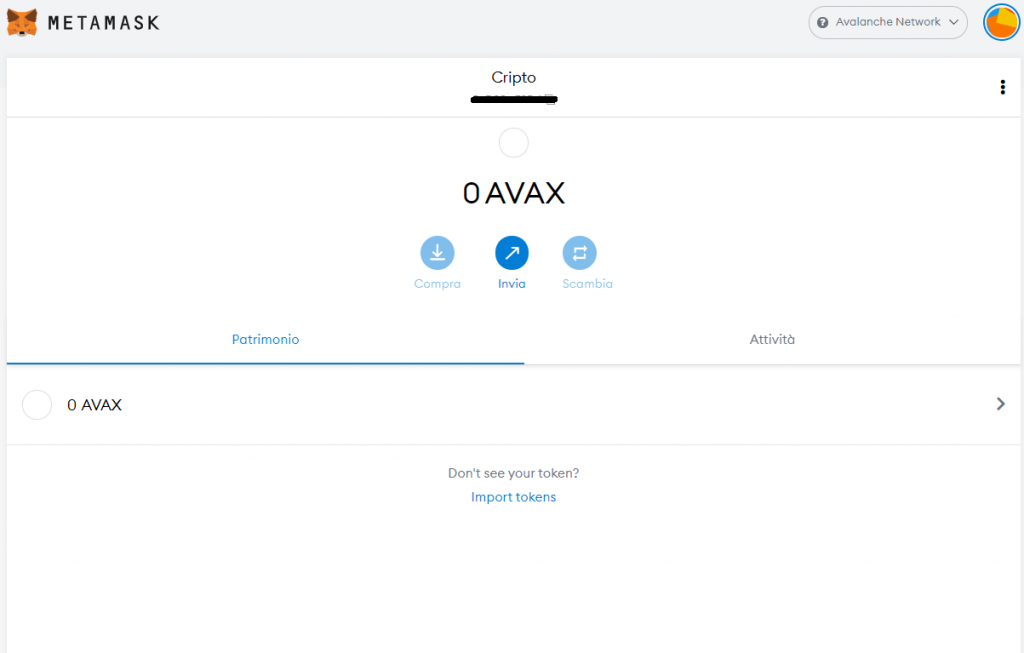This screenshot has width=1024, height=653.
Task: Expand the network selector chevron
Action: pos(953,22)
